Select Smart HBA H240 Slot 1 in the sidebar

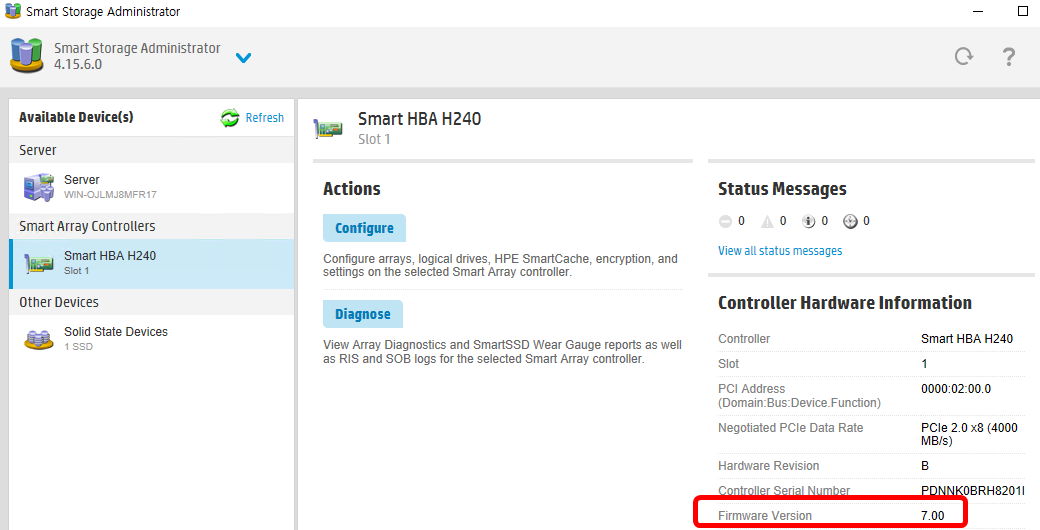pos(152,263)
